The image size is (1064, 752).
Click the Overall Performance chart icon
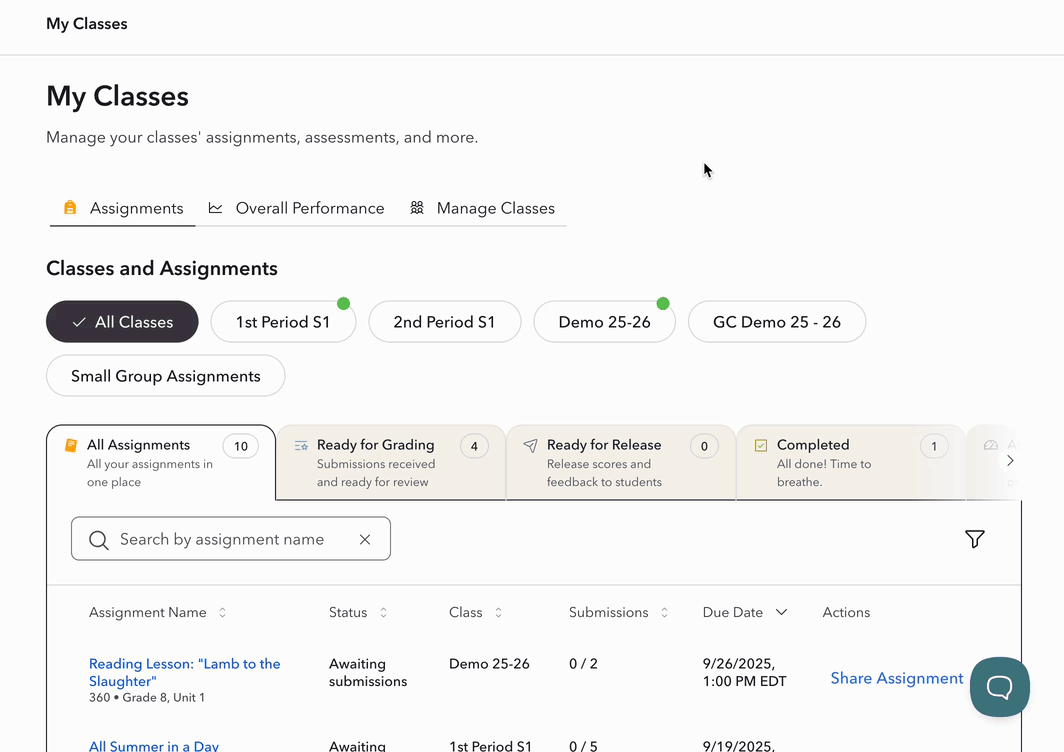[x=215, y=208]
